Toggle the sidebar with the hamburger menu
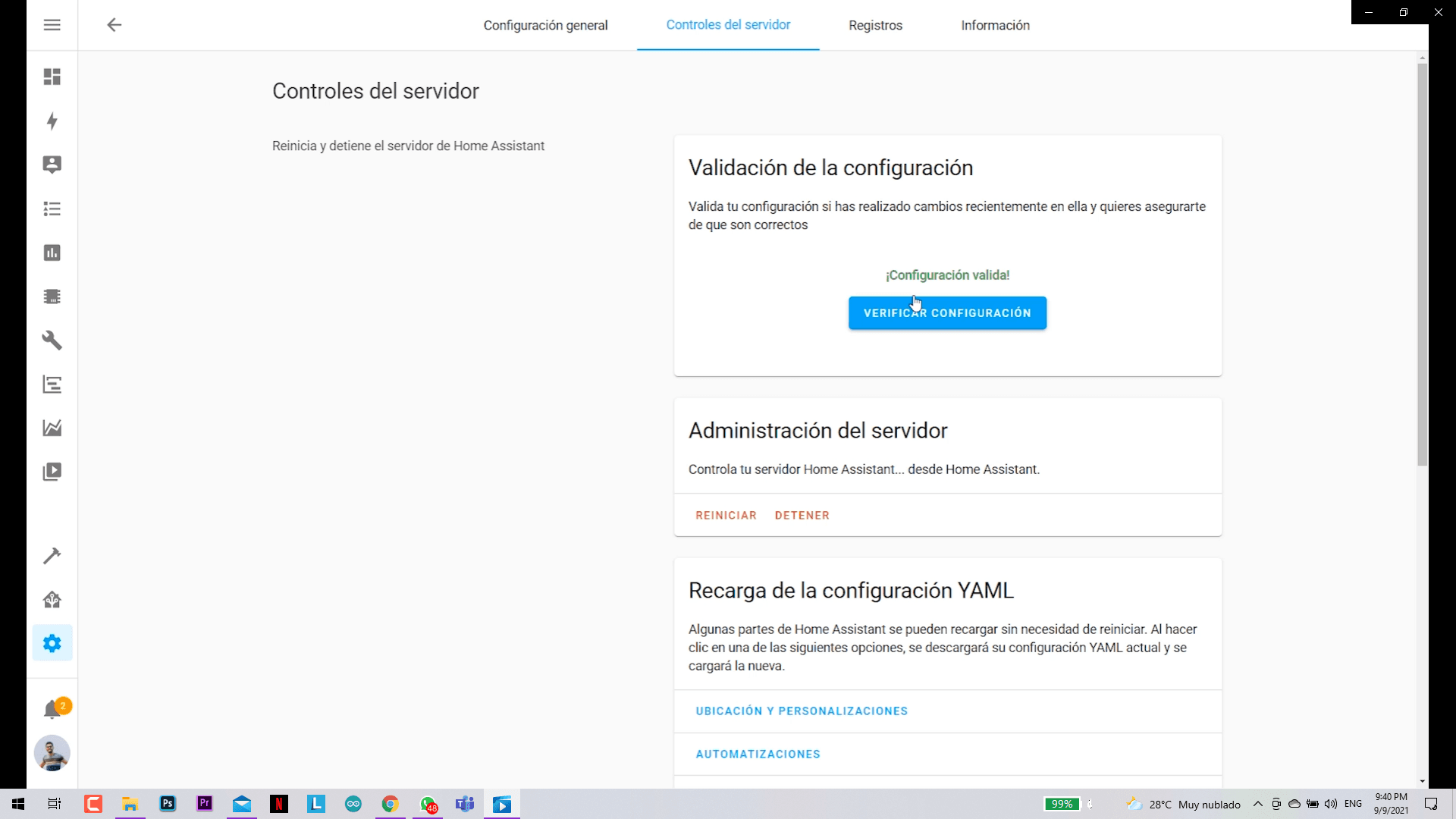The height and width of the screenshot is (819, 1456). [x=52, y=24]
